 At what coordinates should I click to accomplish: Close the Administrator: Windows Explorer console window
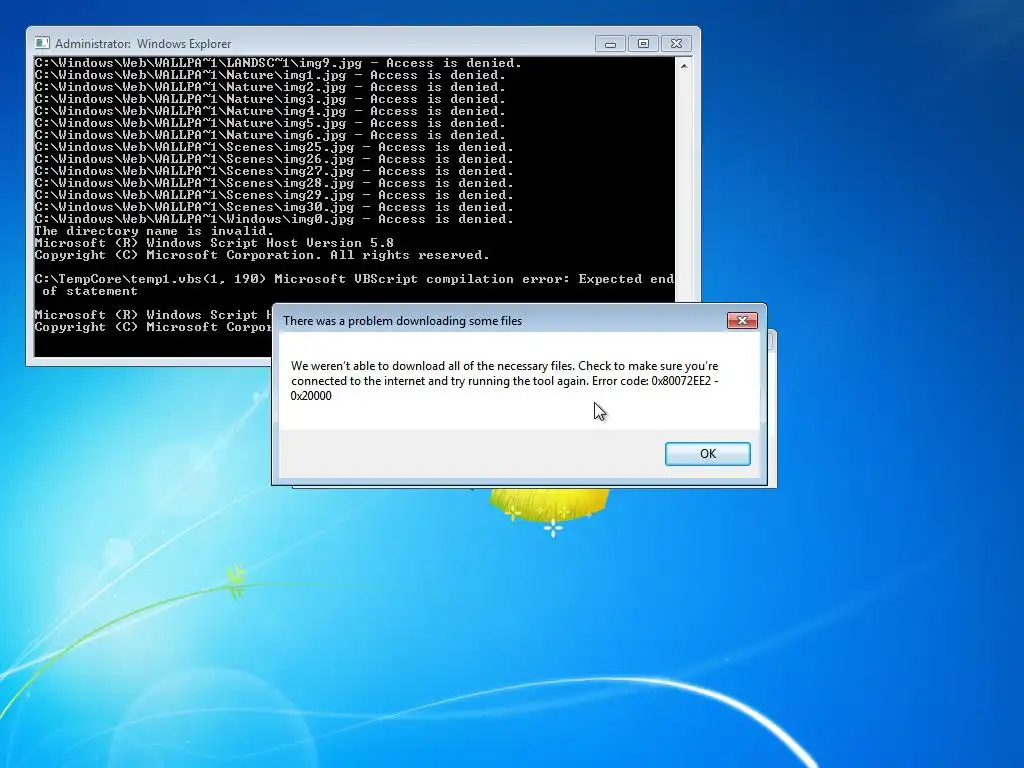[x=677, y=44]
